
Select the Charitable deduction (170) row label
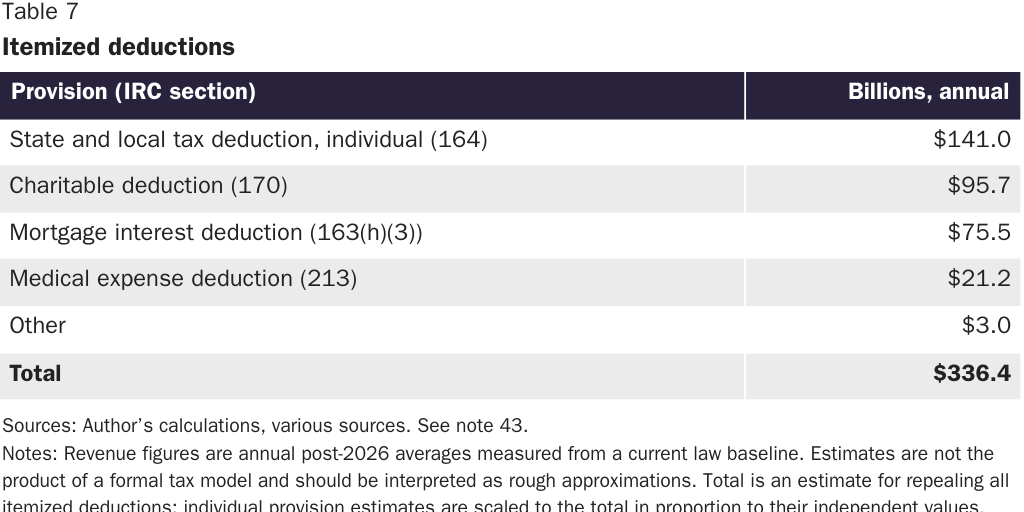coord(148,186)
